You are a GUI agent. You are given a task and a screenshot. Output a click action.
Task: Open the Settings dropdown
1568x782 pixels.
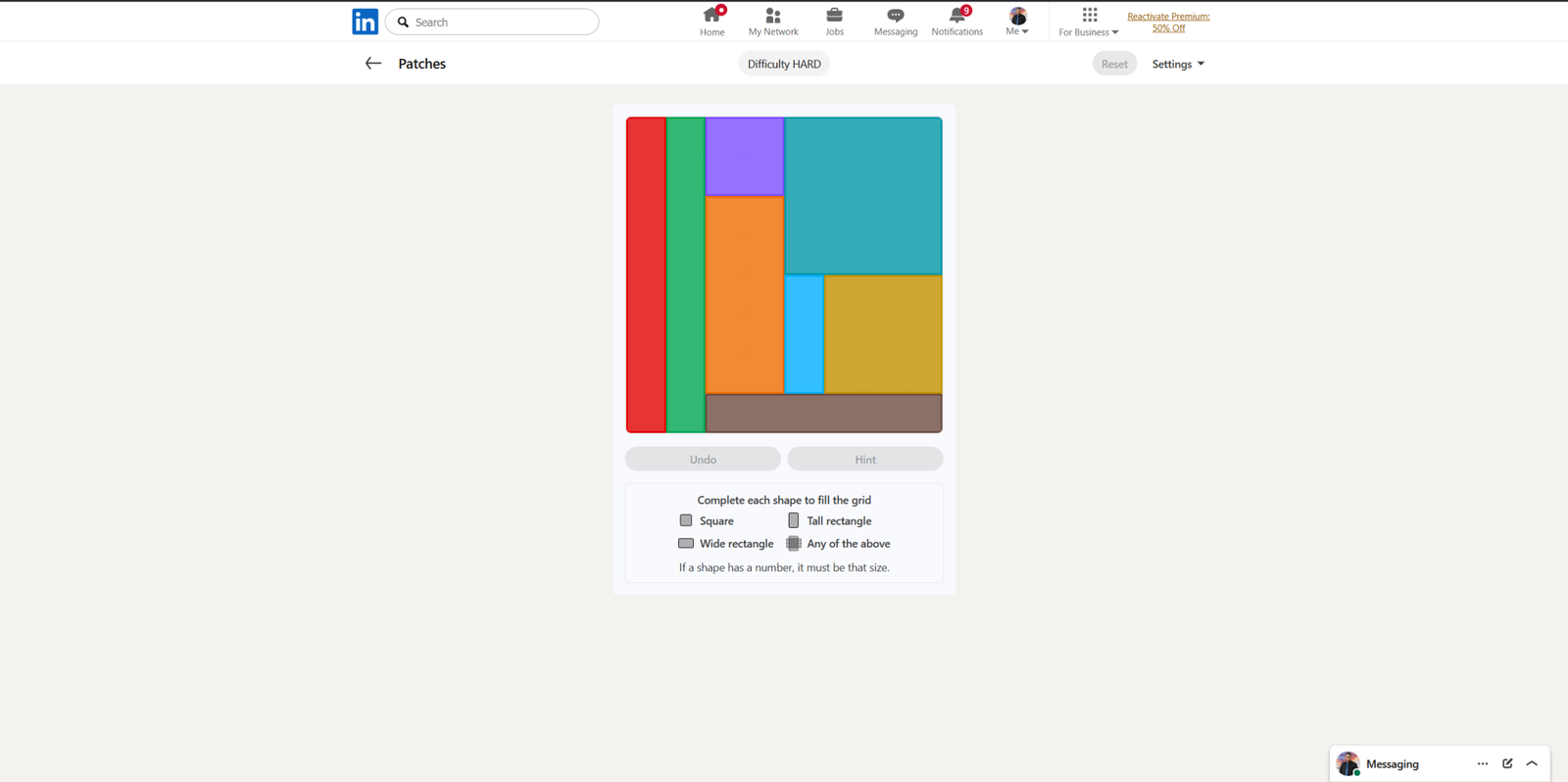point(1178,64)
